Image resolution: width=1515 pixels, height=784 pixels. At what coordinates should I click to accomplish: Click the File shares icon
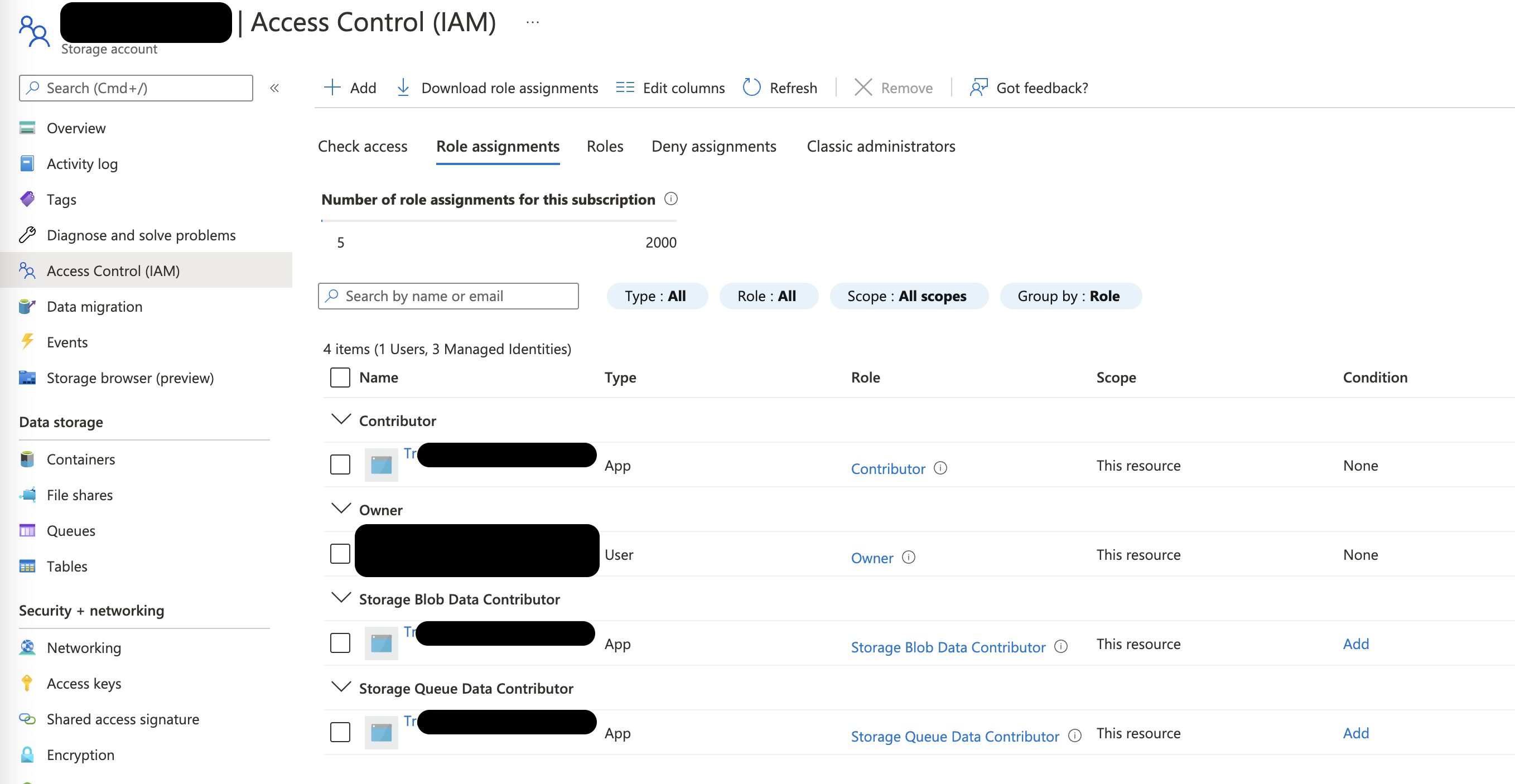click(27, 495)
